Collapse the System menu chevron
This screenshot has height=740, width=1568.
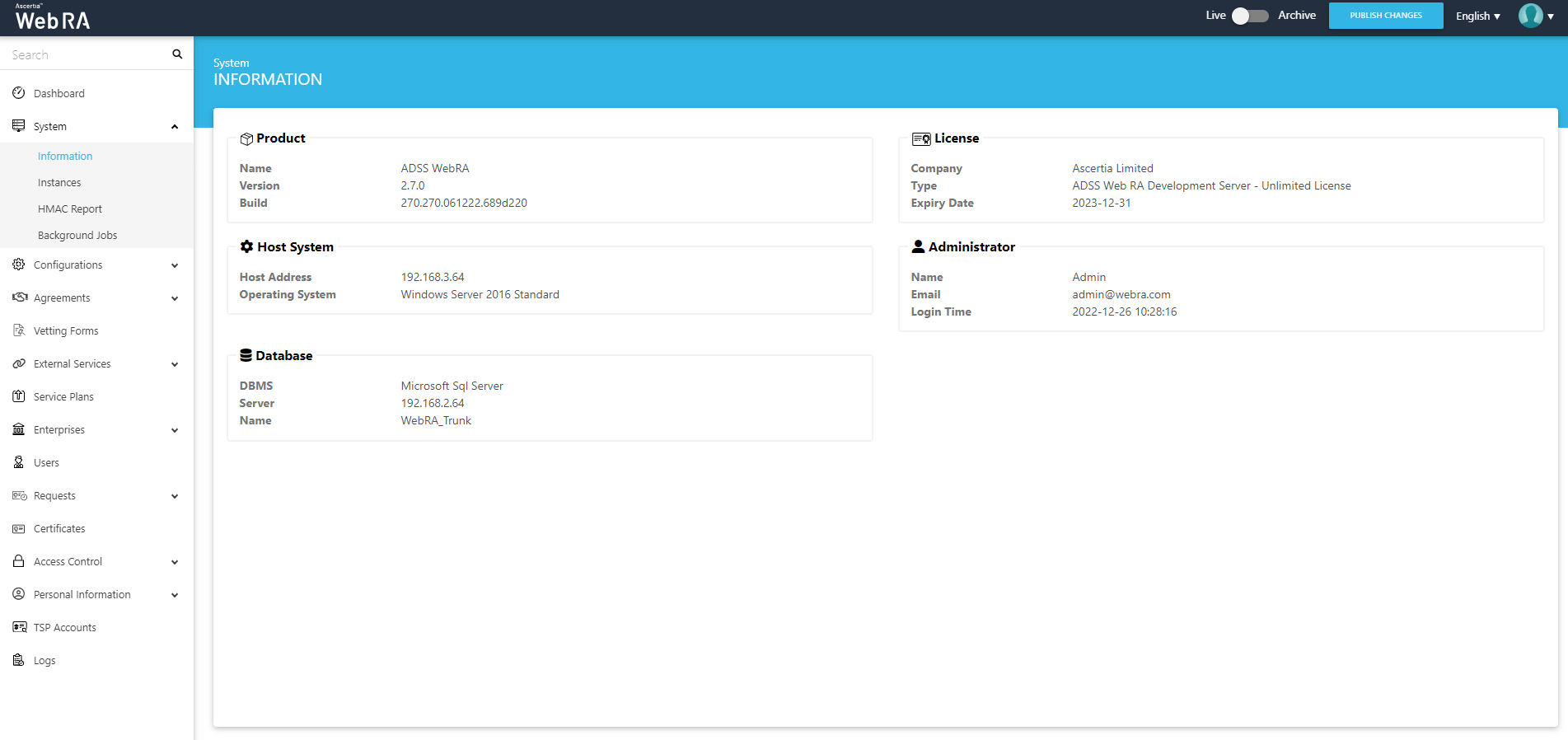click(x=175, y=127)
